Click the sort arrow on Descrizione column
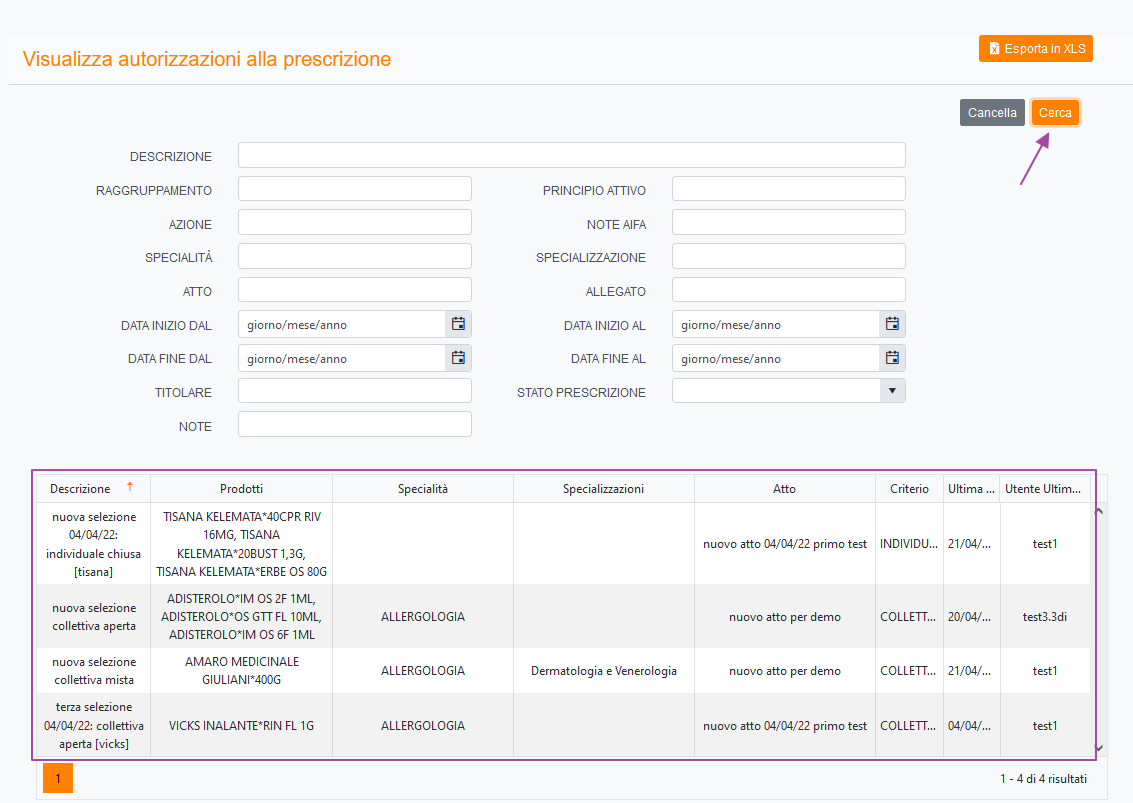This screenshot has width=1133, height=803. [129, 488]
